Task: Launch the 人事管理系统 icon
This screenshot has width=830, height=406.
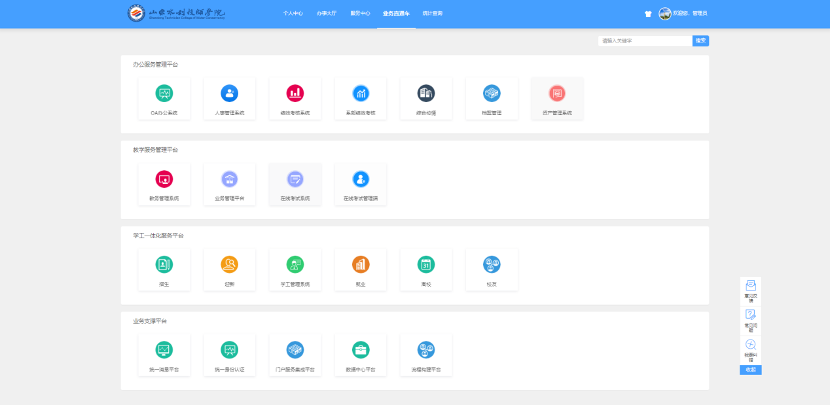Action: click(229, 93)
